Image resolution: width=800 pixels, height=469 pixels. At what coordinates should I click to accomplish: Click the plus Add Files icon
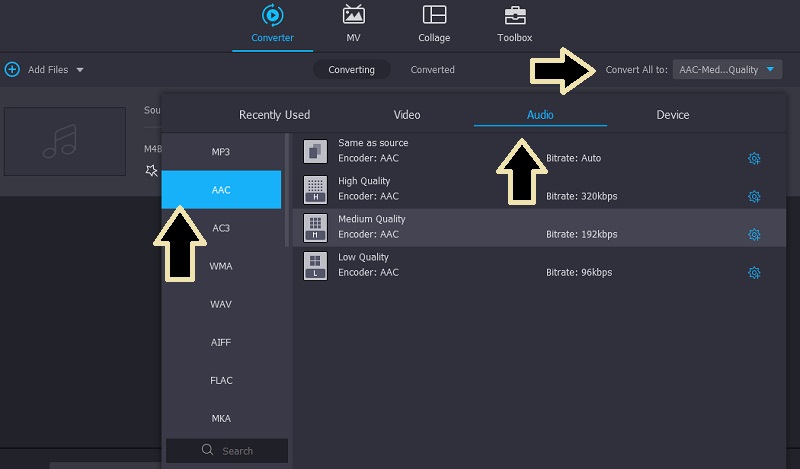tap(12, 70)
